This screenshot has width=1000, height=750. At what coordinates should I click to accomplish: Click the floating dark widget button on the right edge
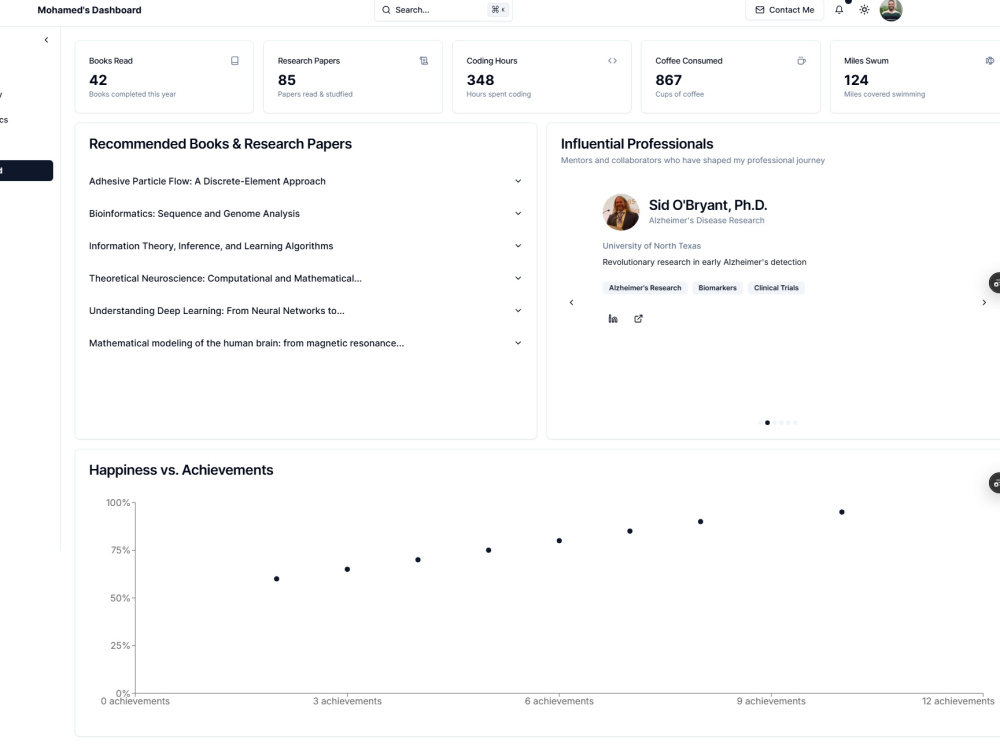tap(994, 283)
